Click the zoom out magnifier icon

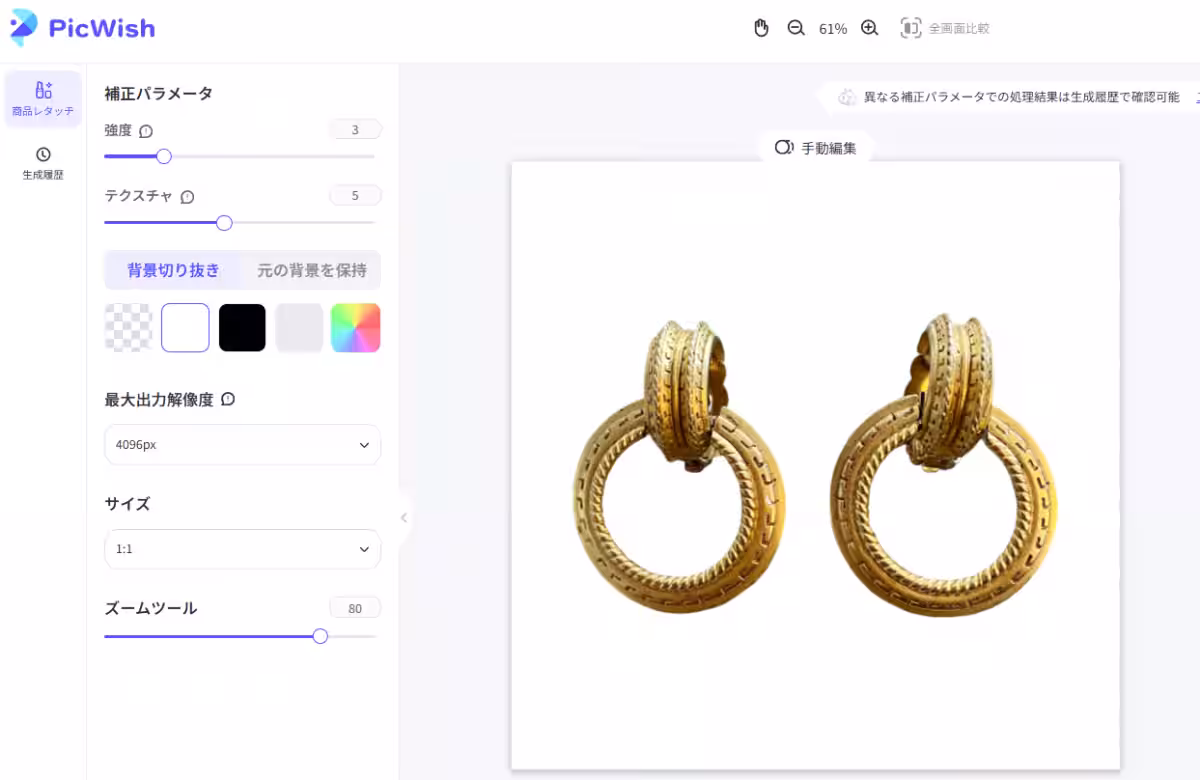coord(796,28)
